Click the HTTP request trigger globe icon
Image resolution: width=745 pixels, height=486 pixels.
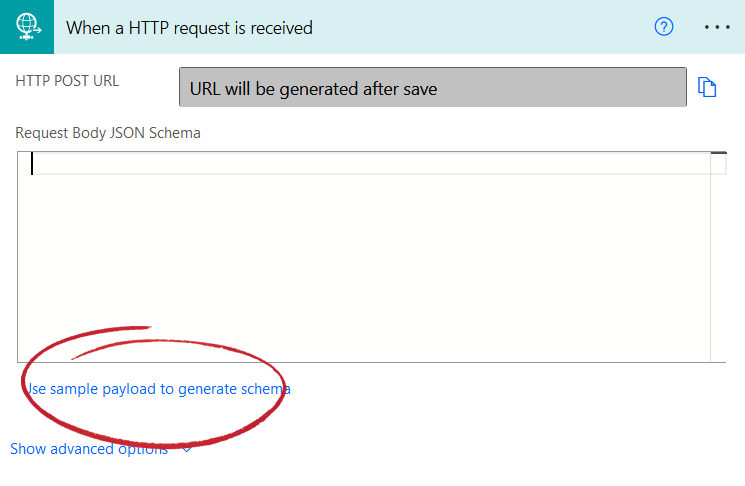pos(27,27)
